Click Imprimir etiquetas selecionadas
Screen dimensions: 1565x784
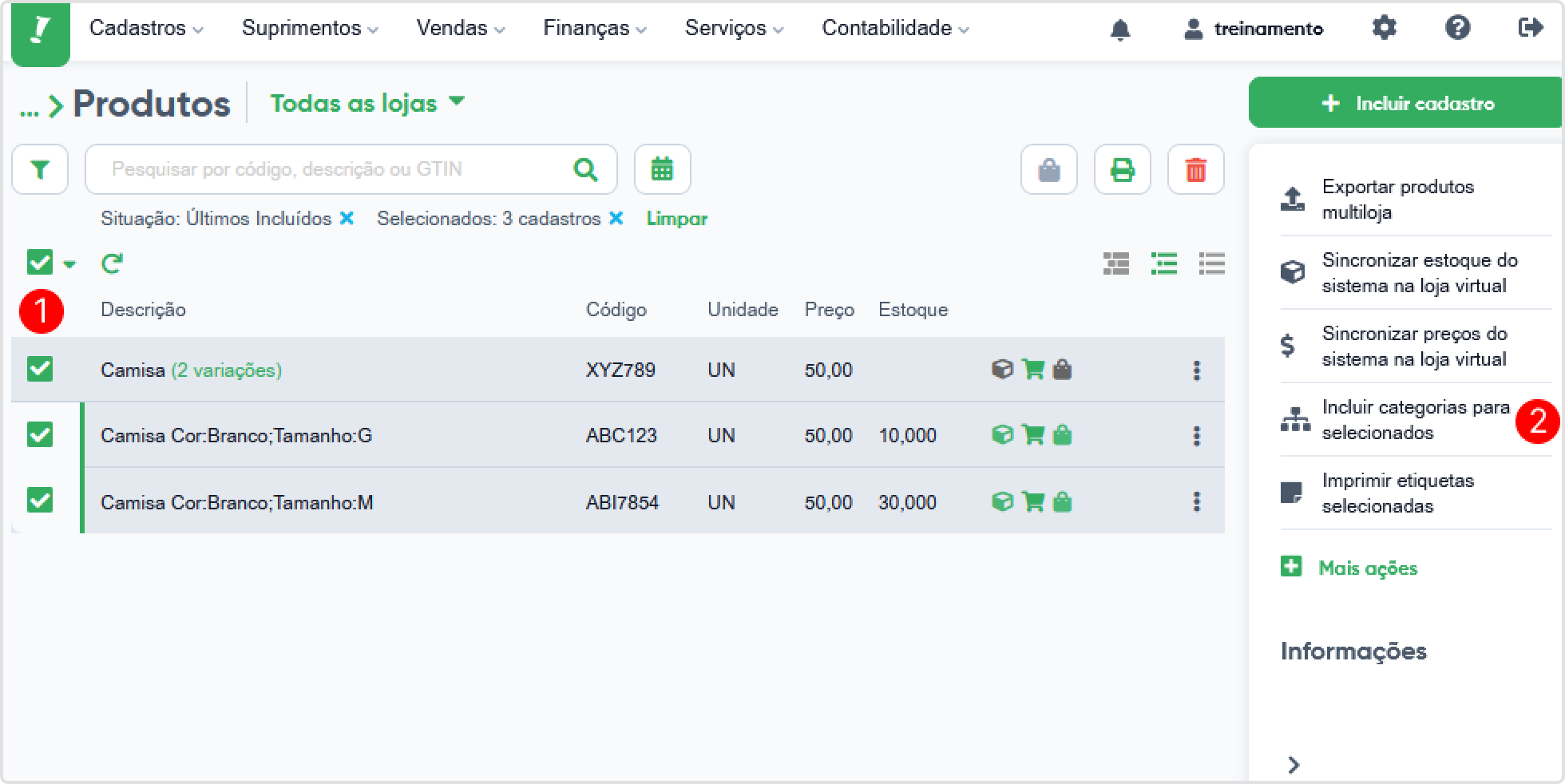1416,493
